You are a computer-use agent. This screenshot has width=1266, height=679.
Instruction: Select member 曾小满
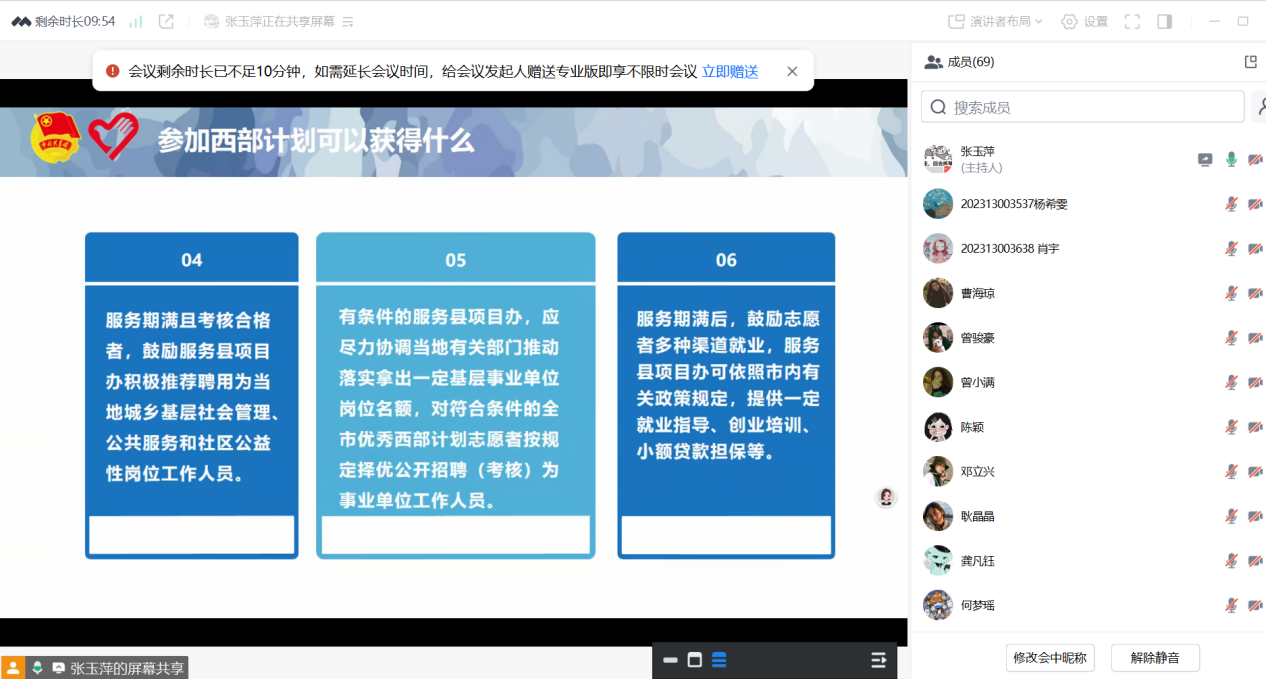(x=978, y=382)
